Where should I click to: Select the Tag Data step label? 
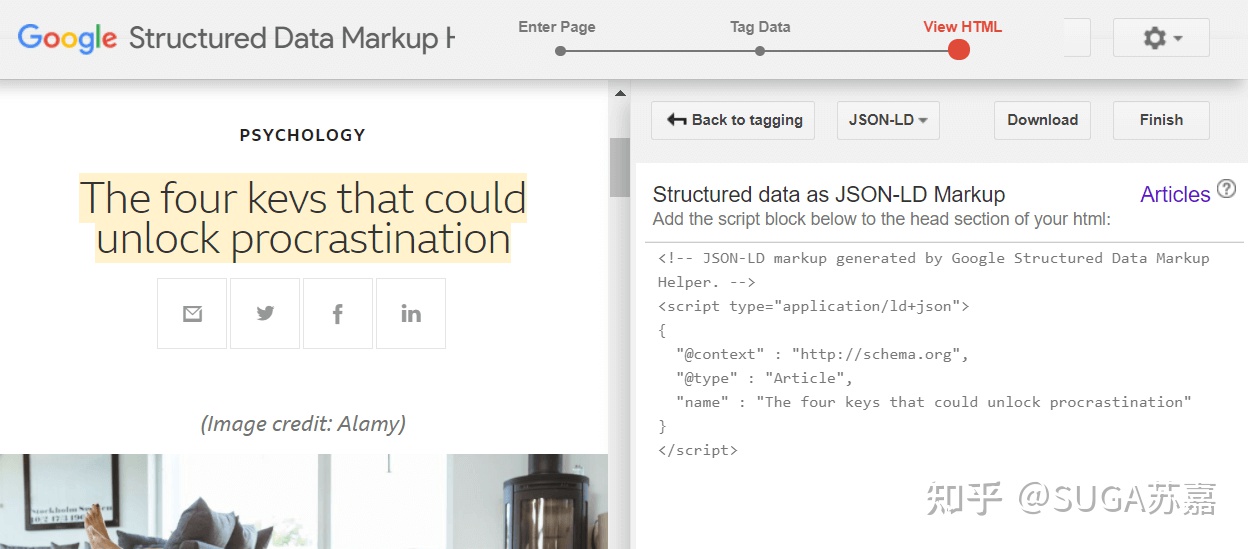click(760, 27)
